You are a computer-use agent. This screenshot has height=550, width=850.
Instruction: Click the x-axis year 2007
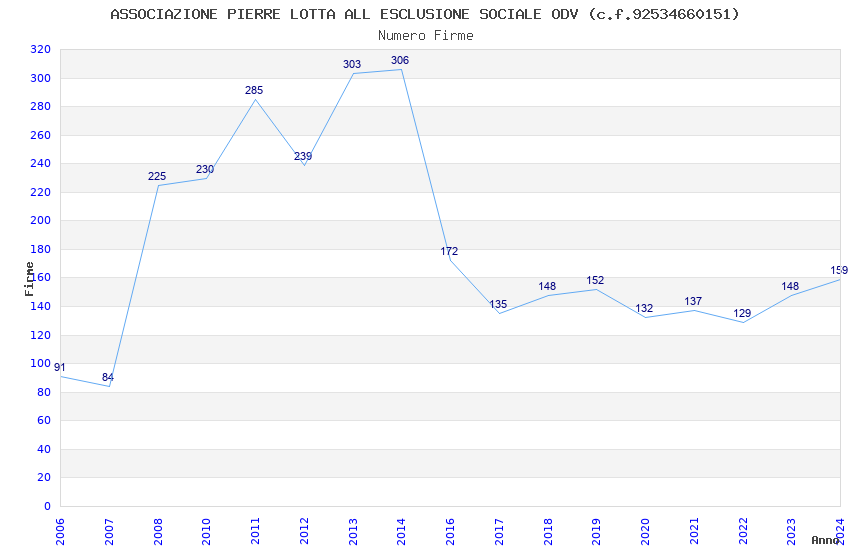click(109, 532)
